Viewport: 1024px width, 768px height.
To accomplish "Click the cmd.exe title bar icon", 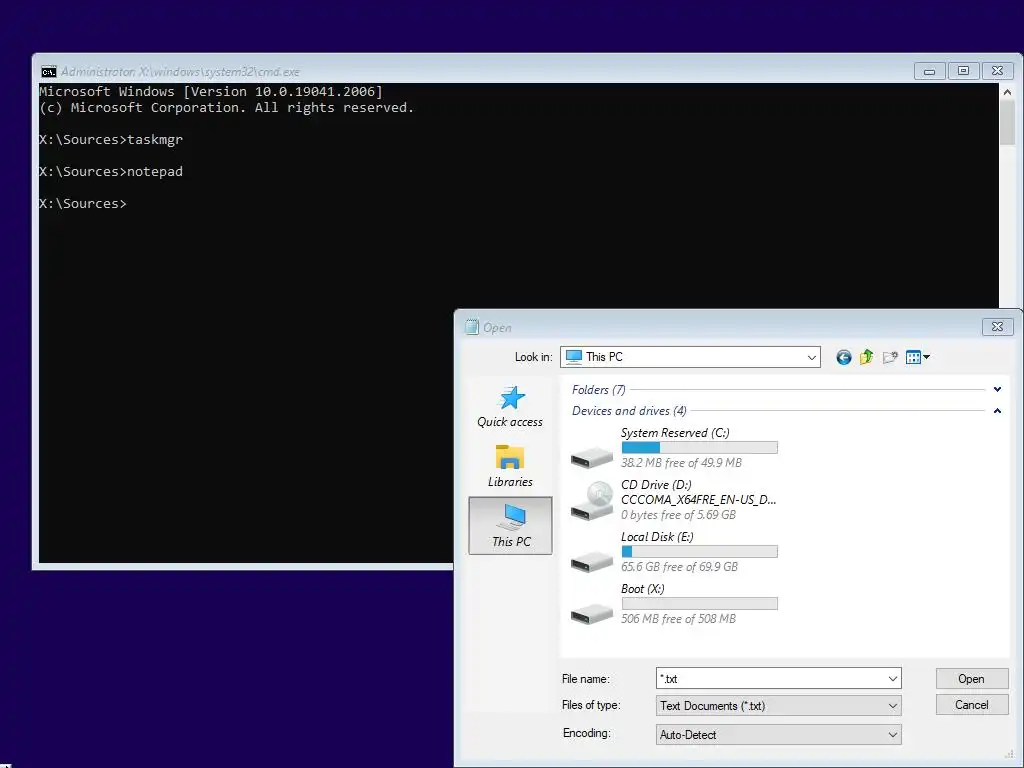I will click(49, 72).
